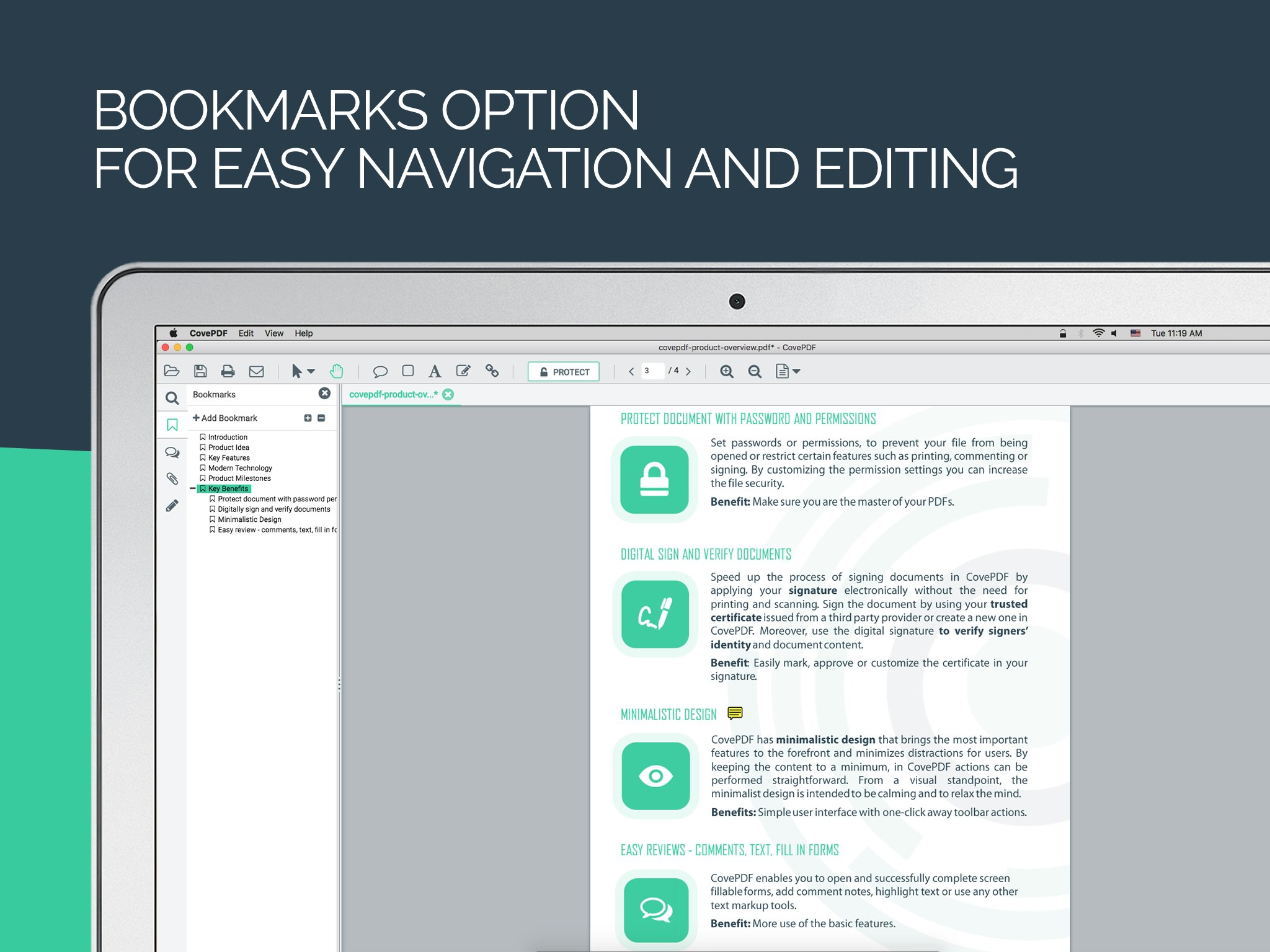The height and width of the screenshot is (952, 1270).
Task: Open the selection cursor tool dropdown arrow
Action: 311,371
